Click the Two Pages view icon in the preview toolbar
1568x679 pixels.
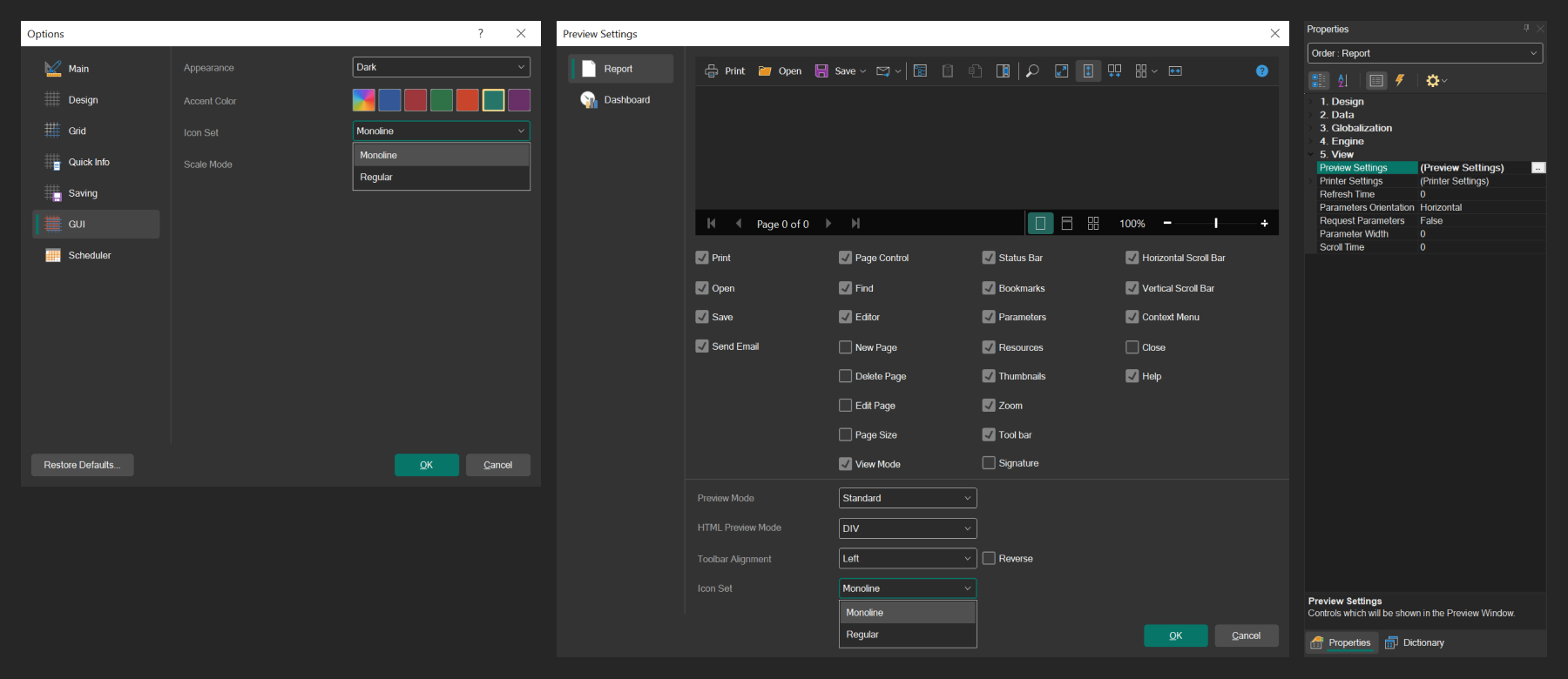point(1115,71)
